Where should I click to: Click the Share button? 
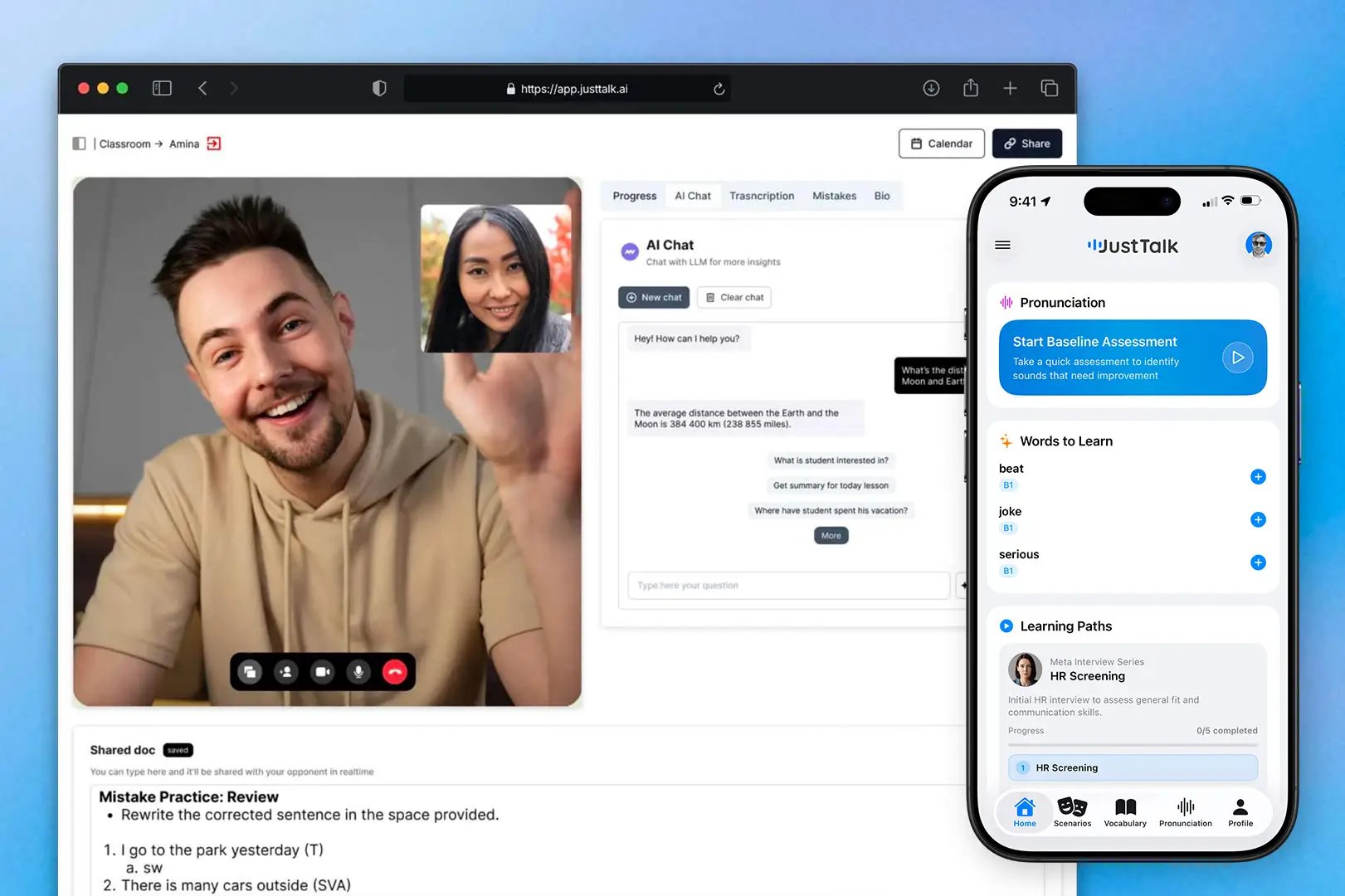click(x=1027, y=144)
